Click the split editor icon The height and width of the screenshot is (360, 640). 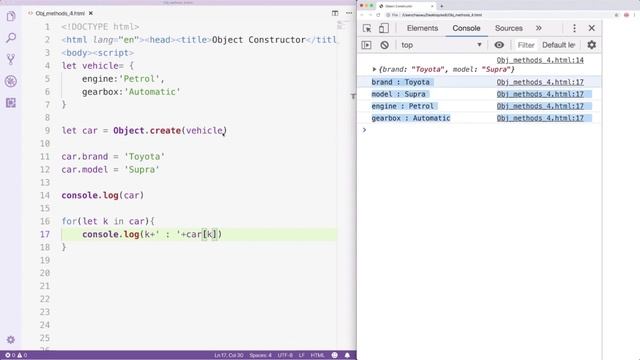(x=335, y=13)
